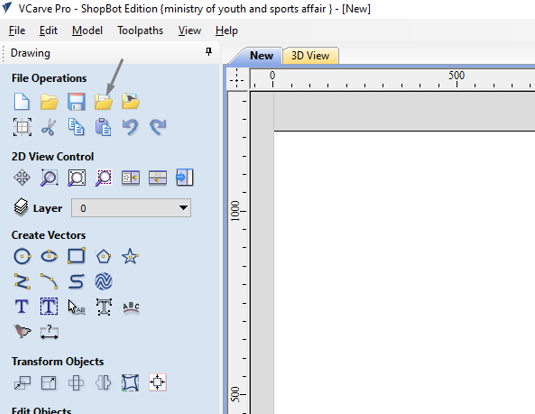Select the Text on Curve ABC tool
Screen dimensions: 535x414
tap(131, 307)
